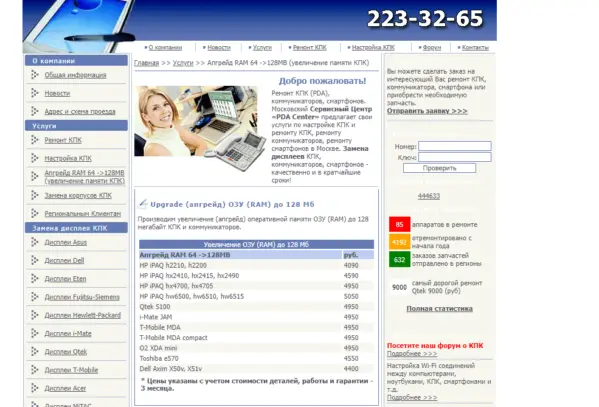
Task: Click the 'Отправить заявку >>>' link
Action: 427,111
